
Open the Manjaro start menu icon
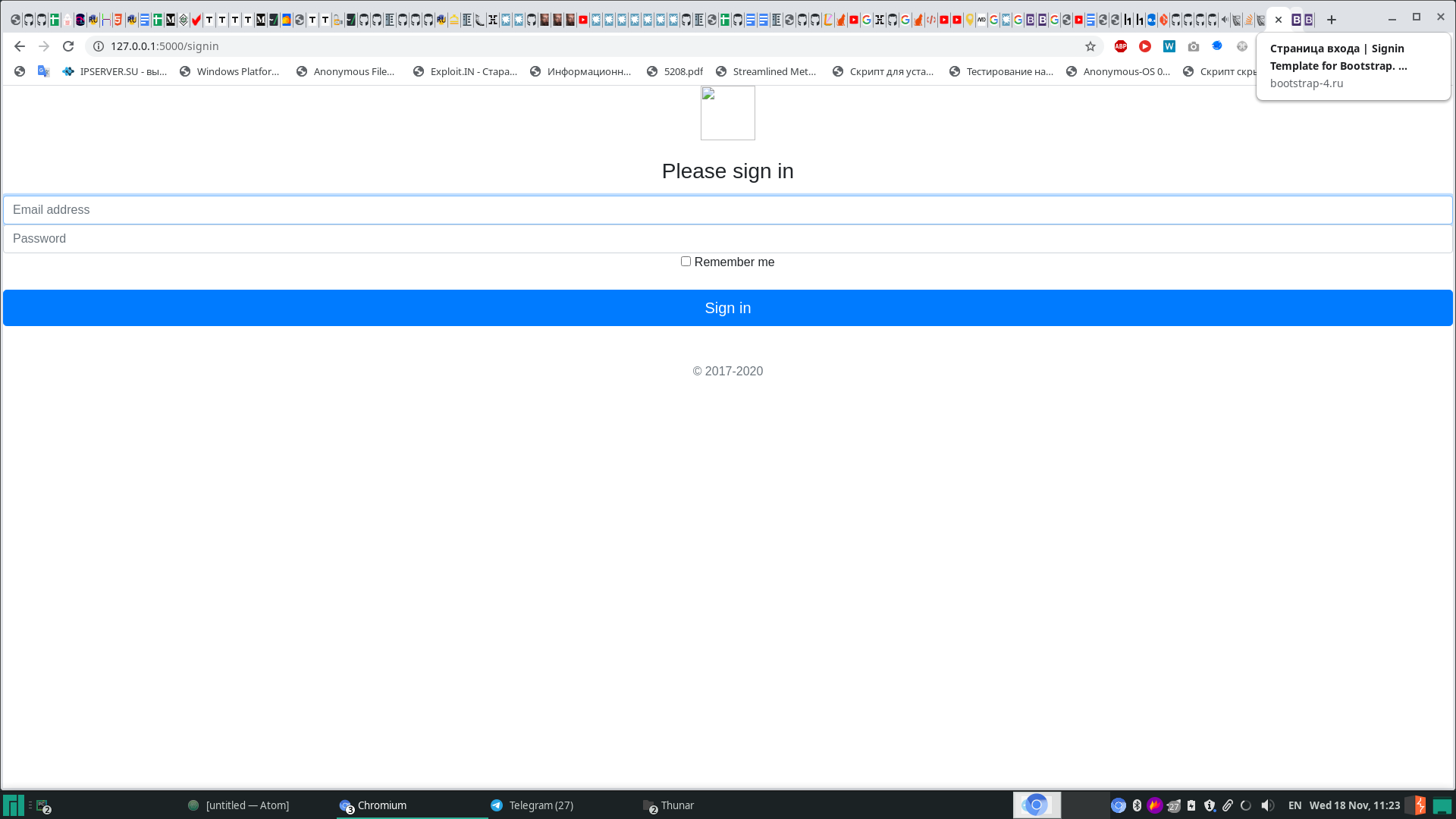pos(13,805)
